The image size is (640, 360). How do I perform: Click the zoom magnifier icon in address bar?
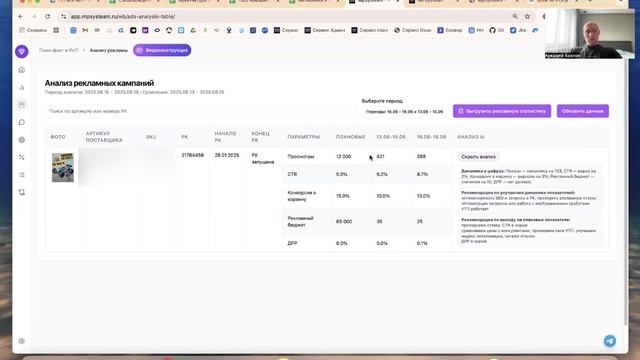pos(515,17)
